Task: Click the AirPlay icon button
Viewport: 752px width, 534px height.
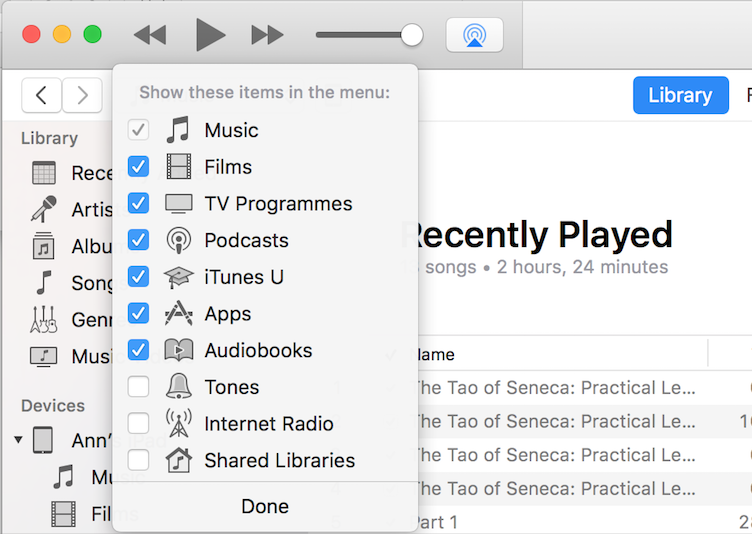Action: (x=474, y=35)
